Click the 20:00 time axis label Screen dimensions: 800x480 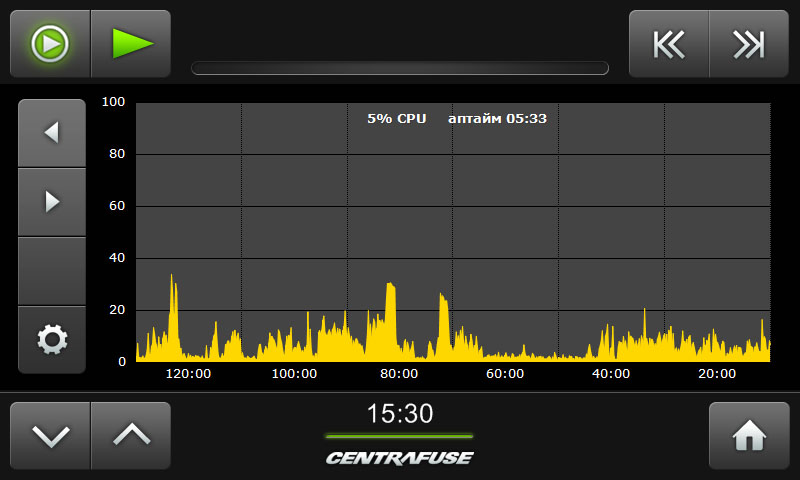coord(717,374)
